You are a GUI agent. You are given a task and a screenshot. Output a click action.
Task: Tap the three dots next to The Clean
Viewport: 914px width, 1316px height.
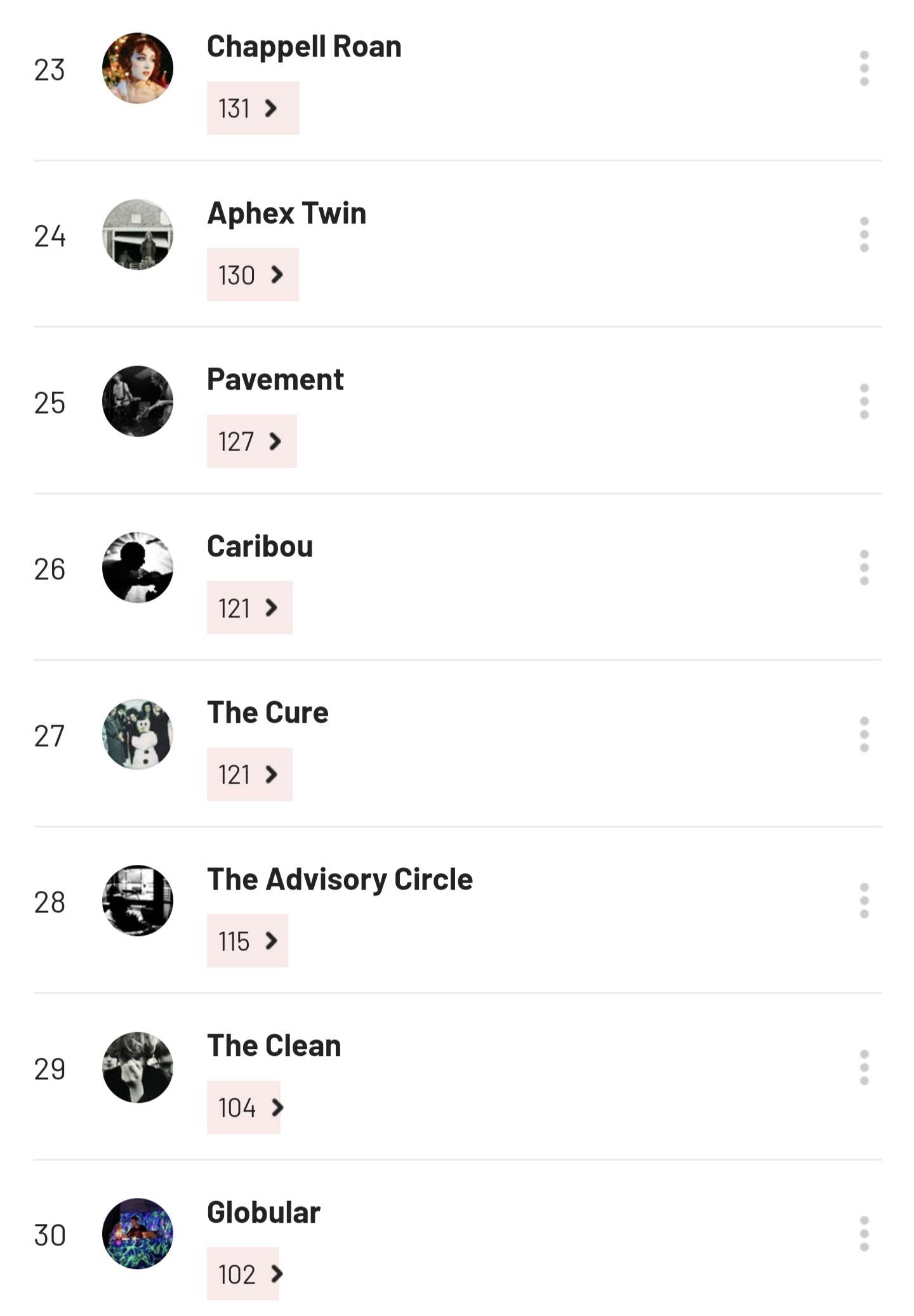click(x=864, y=1068)
